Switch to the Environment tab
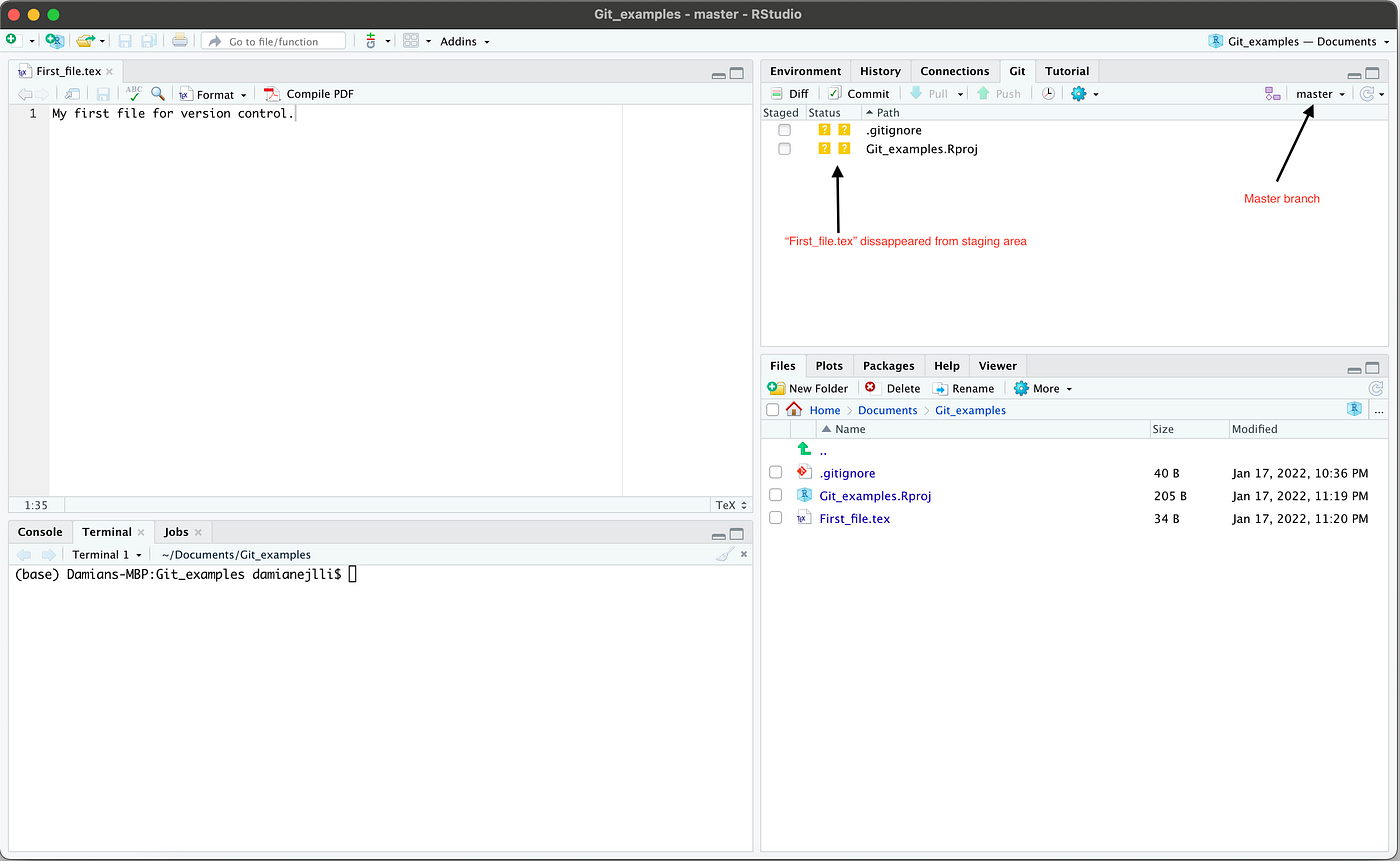1400x861 pixels. coord(805,71)
